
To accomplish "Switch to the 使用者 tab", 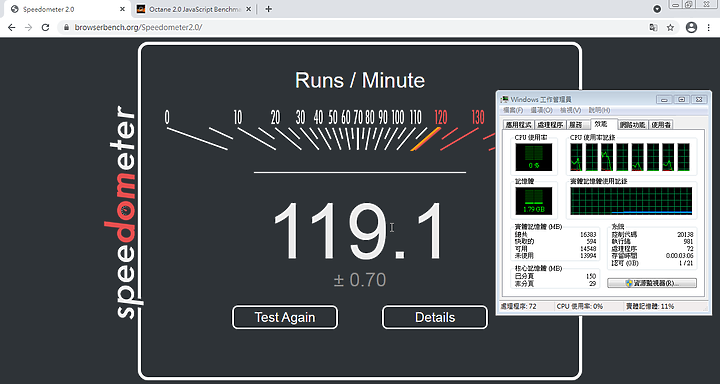I will coord(661,125).
